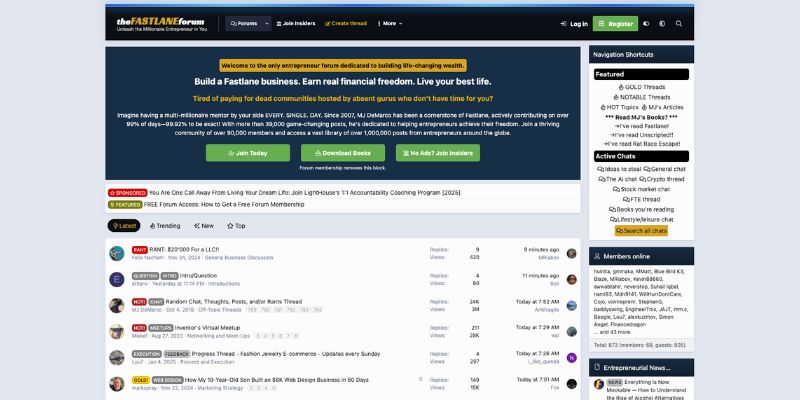Click Felix Nachen's avatar in RANT row
Screen dimensions: 800x400
pyautogui.click(x=117, y=254)
